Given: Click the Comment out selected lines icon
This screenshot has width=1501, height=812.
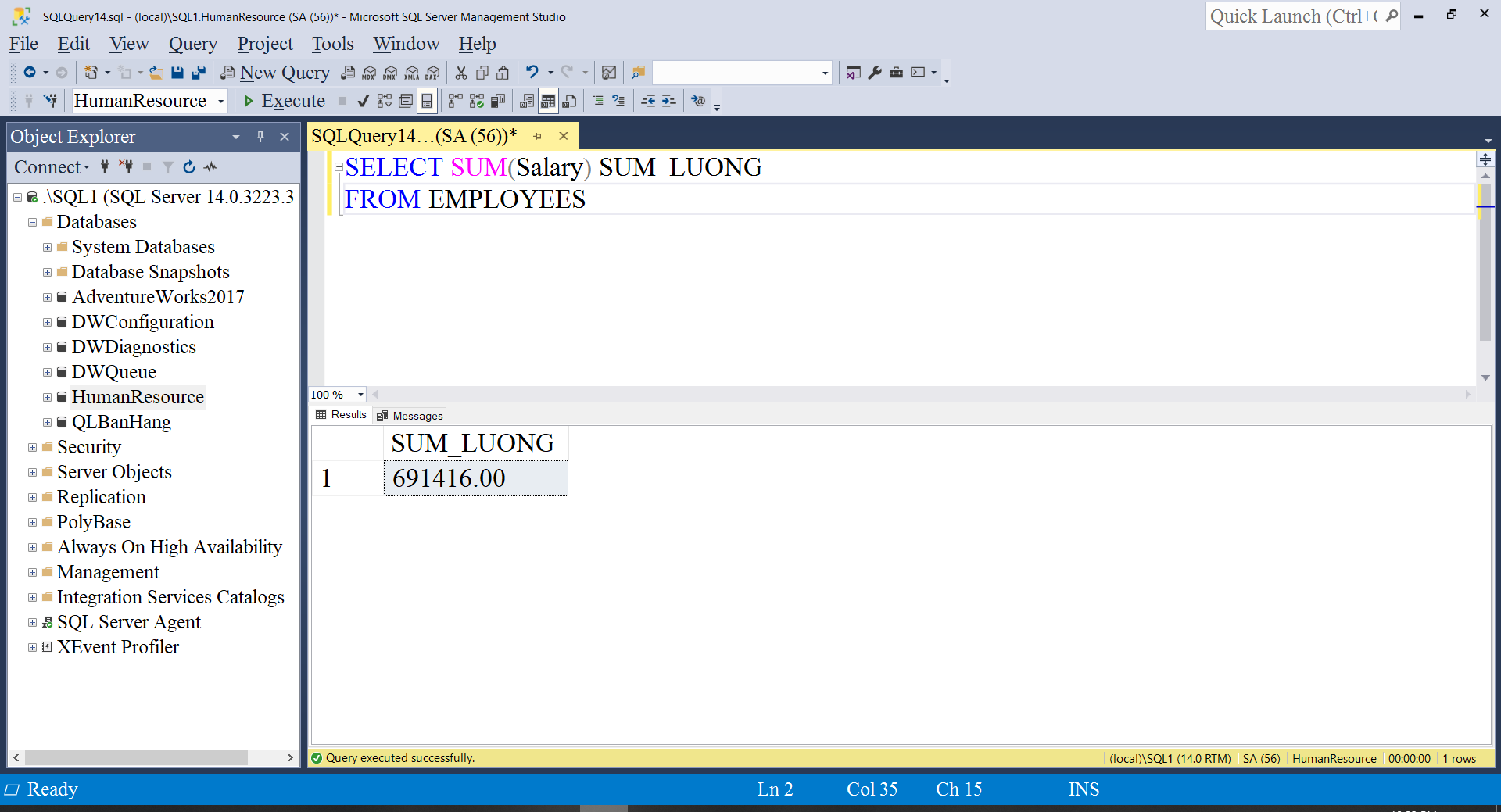Looking at the screenshot, I should (598, 101).
